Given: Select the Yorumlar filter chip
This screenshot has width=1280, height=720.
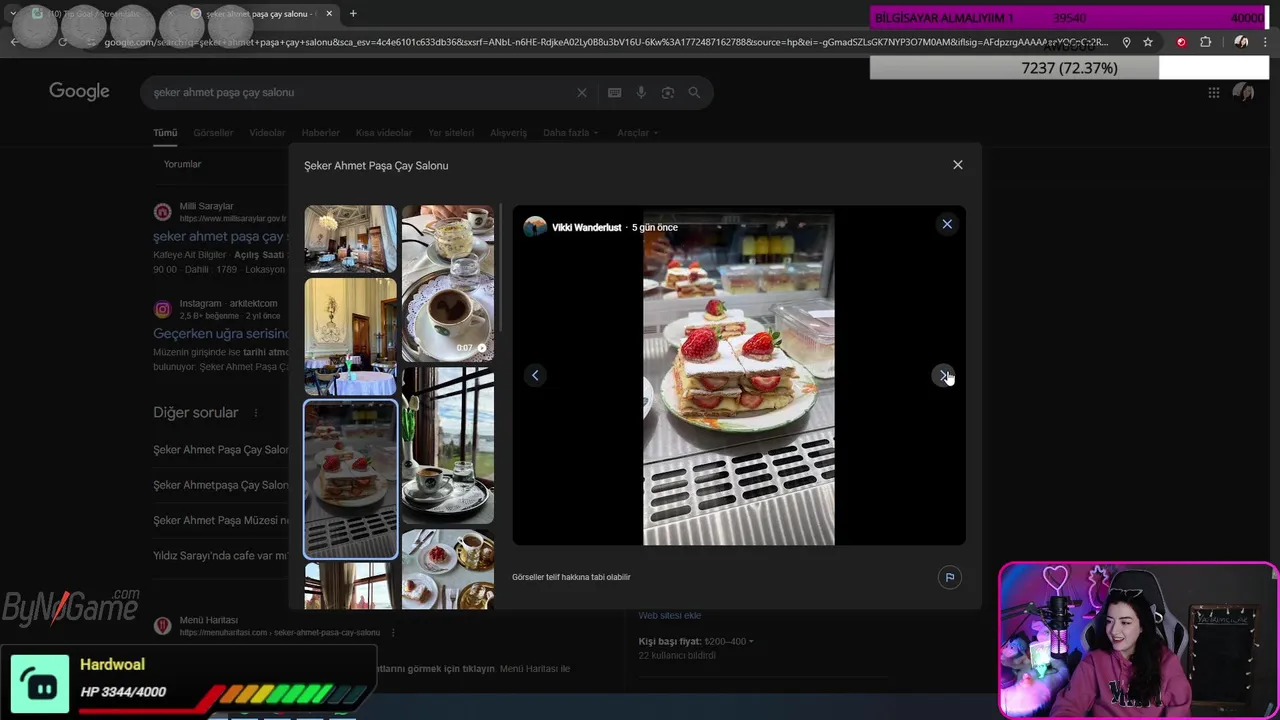Looking at the screenshot, I should tap(183, 164).
